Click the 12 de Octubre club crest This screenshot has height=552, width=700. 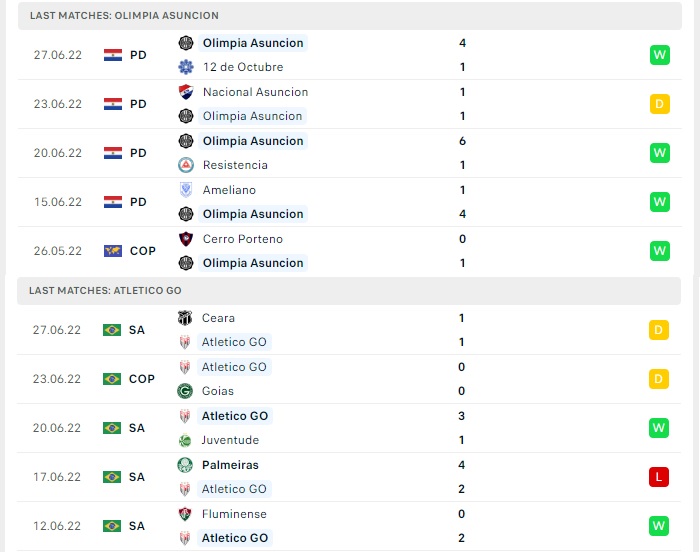pyautogui.click(x=186, y=67)
